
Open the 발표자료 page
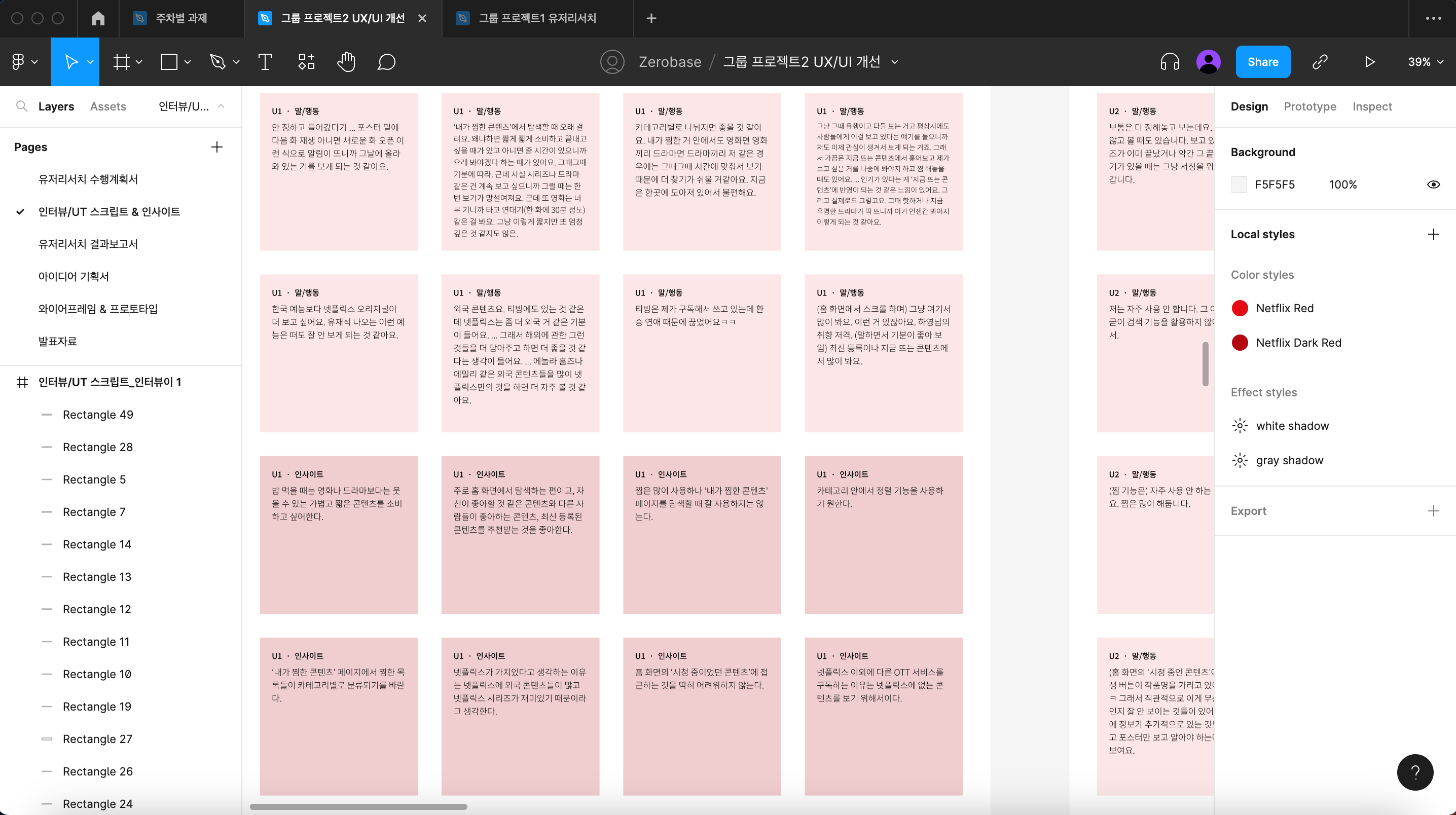pyautogui.click(x=58, y=341)
